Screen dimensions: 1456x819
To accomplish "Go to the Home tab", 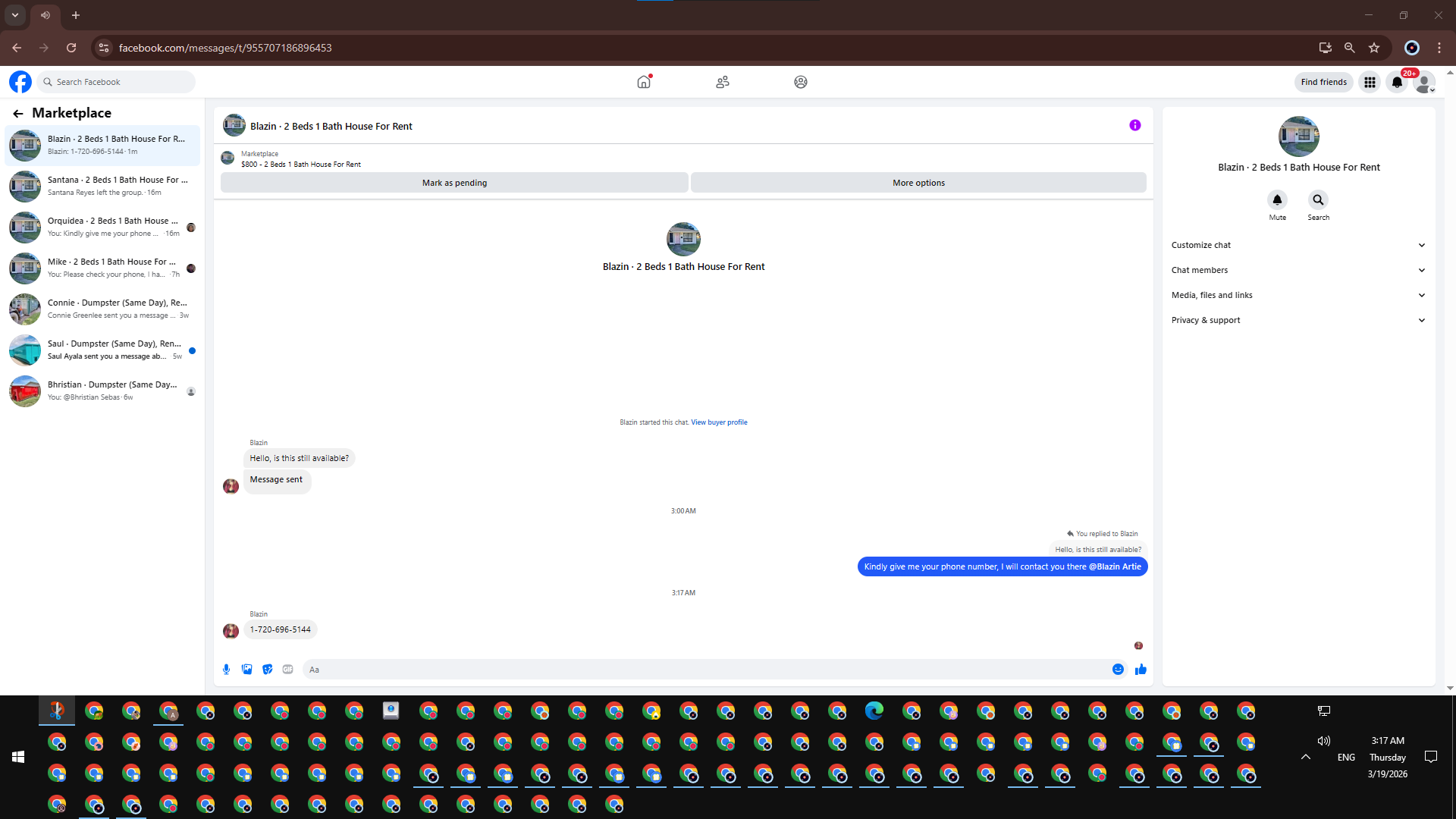I will pos(644,82).
